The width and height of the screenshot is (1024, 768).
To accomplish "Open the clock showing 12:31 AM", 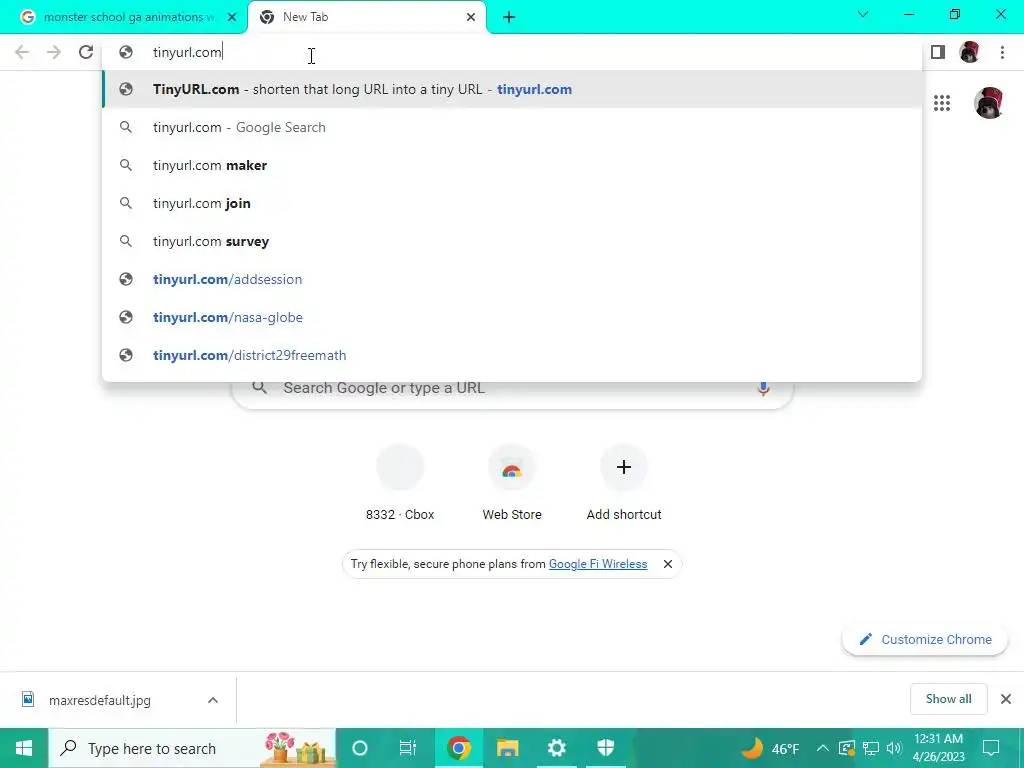I will click(938, 748).
